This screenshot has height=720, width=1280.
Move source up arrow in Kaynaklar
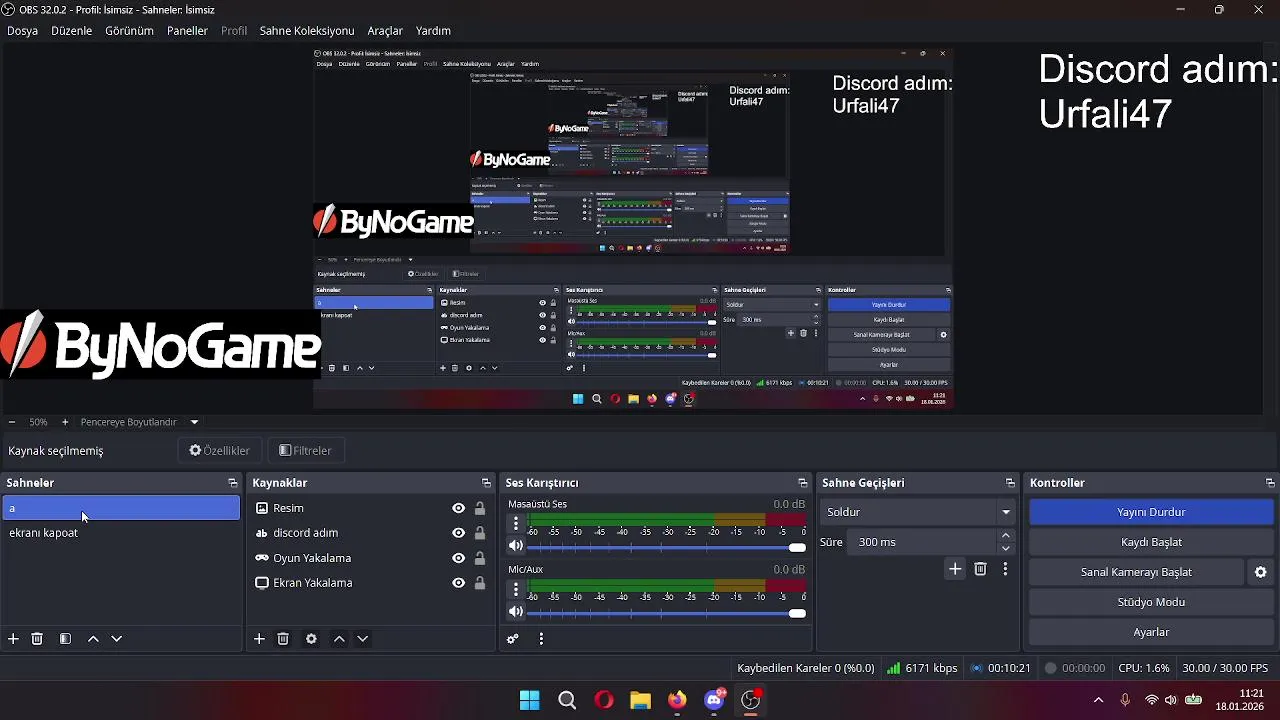click(339, 639)
